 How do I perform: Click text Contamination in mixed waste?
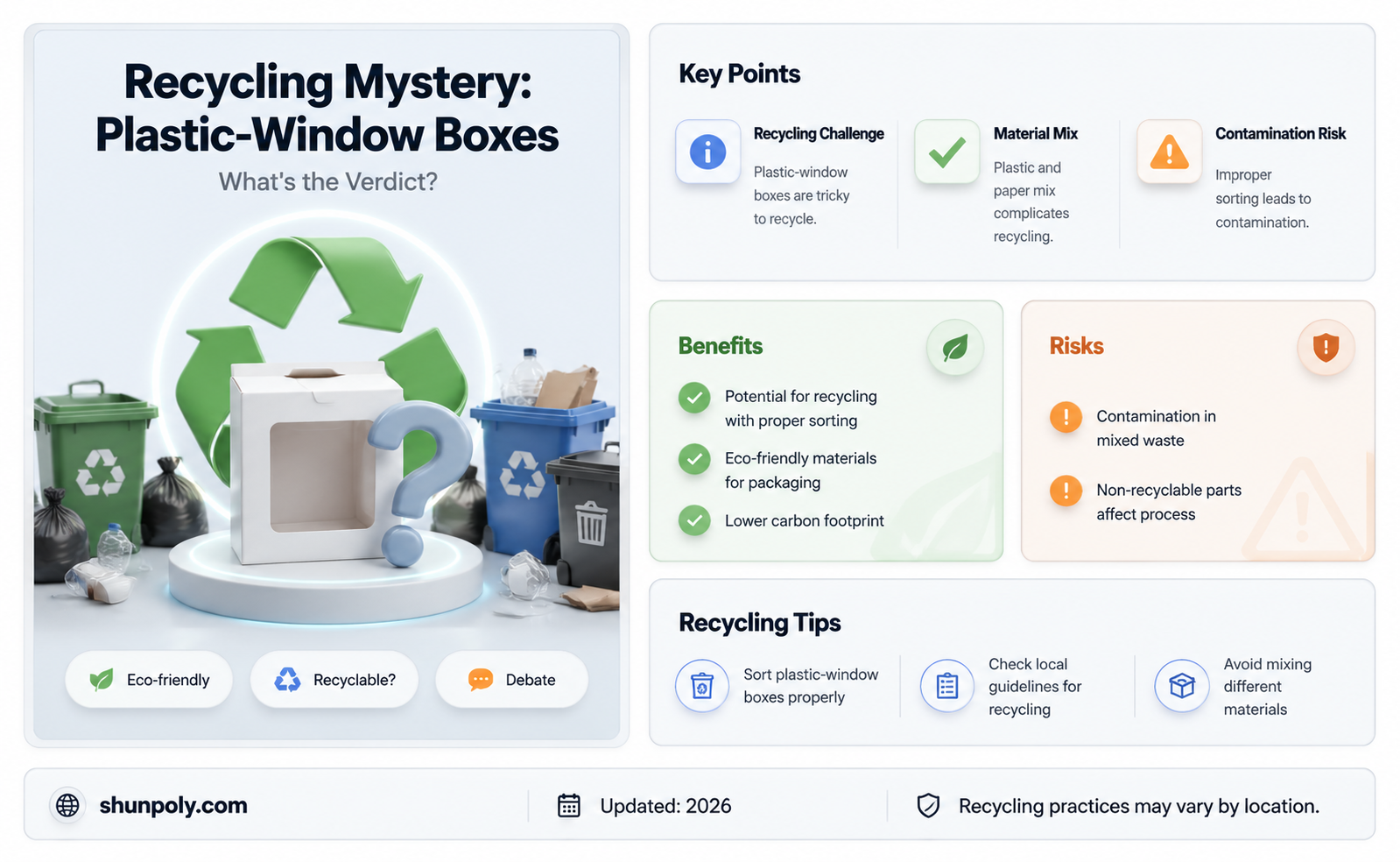(x=1156, y=428)
